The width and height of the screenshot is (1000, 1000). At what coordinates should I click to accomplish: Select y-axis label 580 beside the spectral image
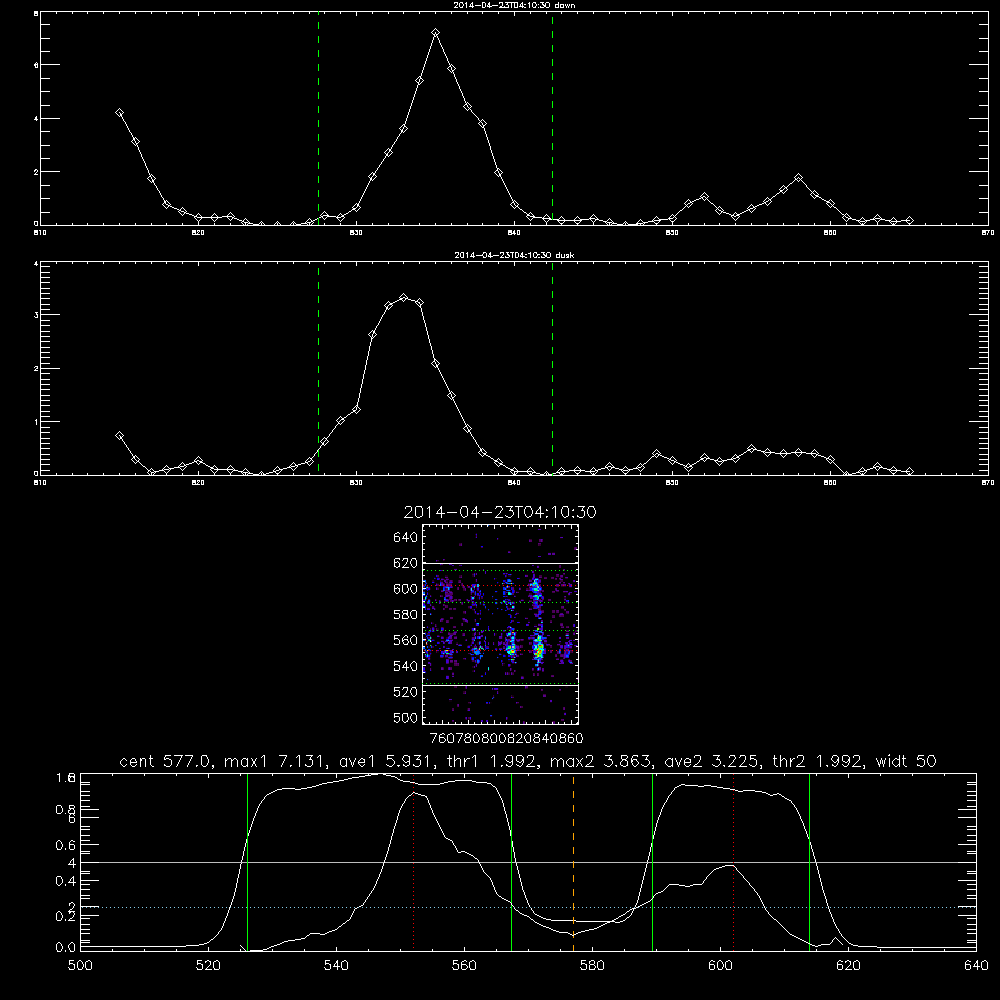406,615
